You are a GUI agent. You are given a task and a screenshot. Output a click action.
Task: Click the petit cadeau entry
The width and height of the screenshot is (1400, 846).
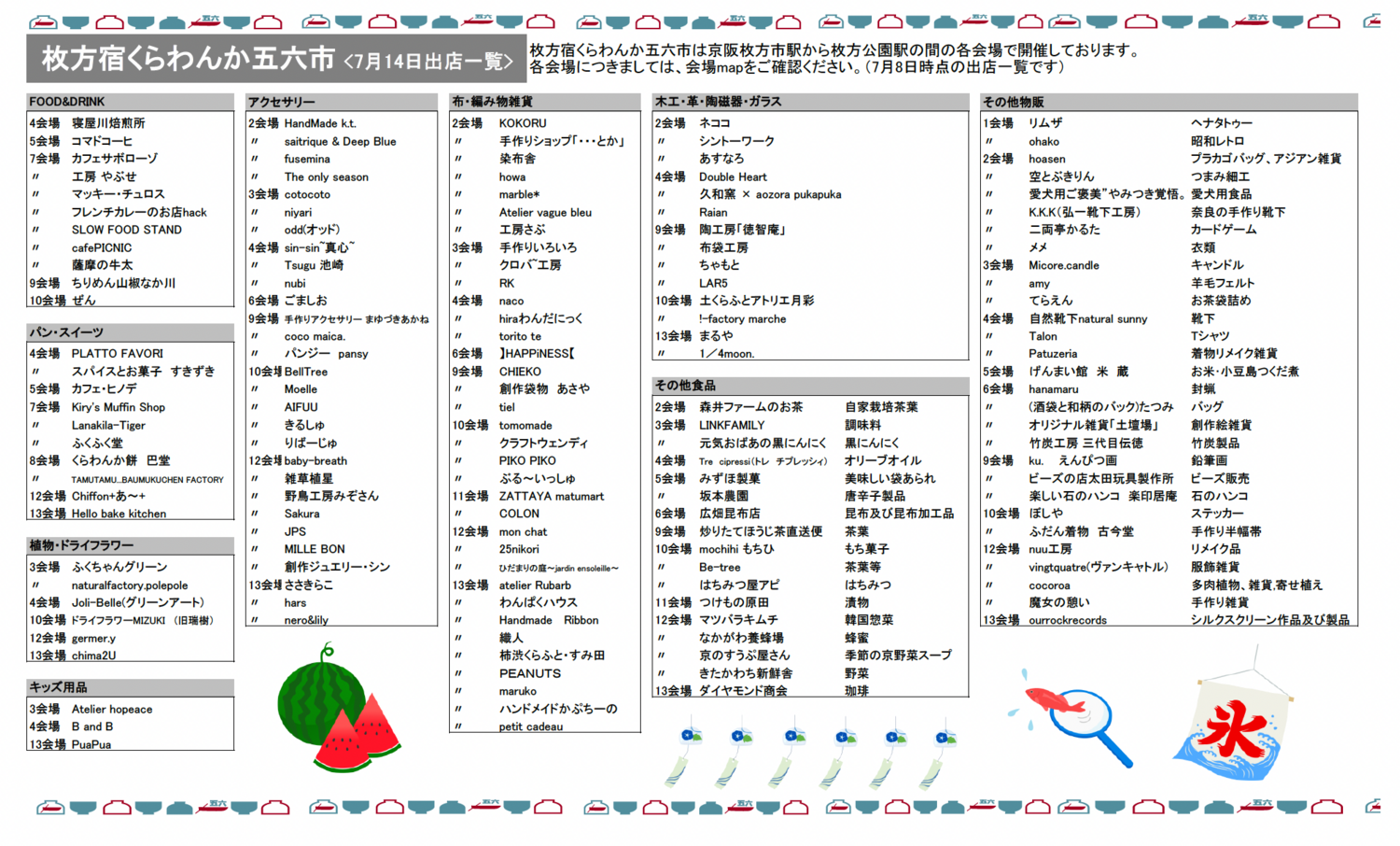point(531,726)
